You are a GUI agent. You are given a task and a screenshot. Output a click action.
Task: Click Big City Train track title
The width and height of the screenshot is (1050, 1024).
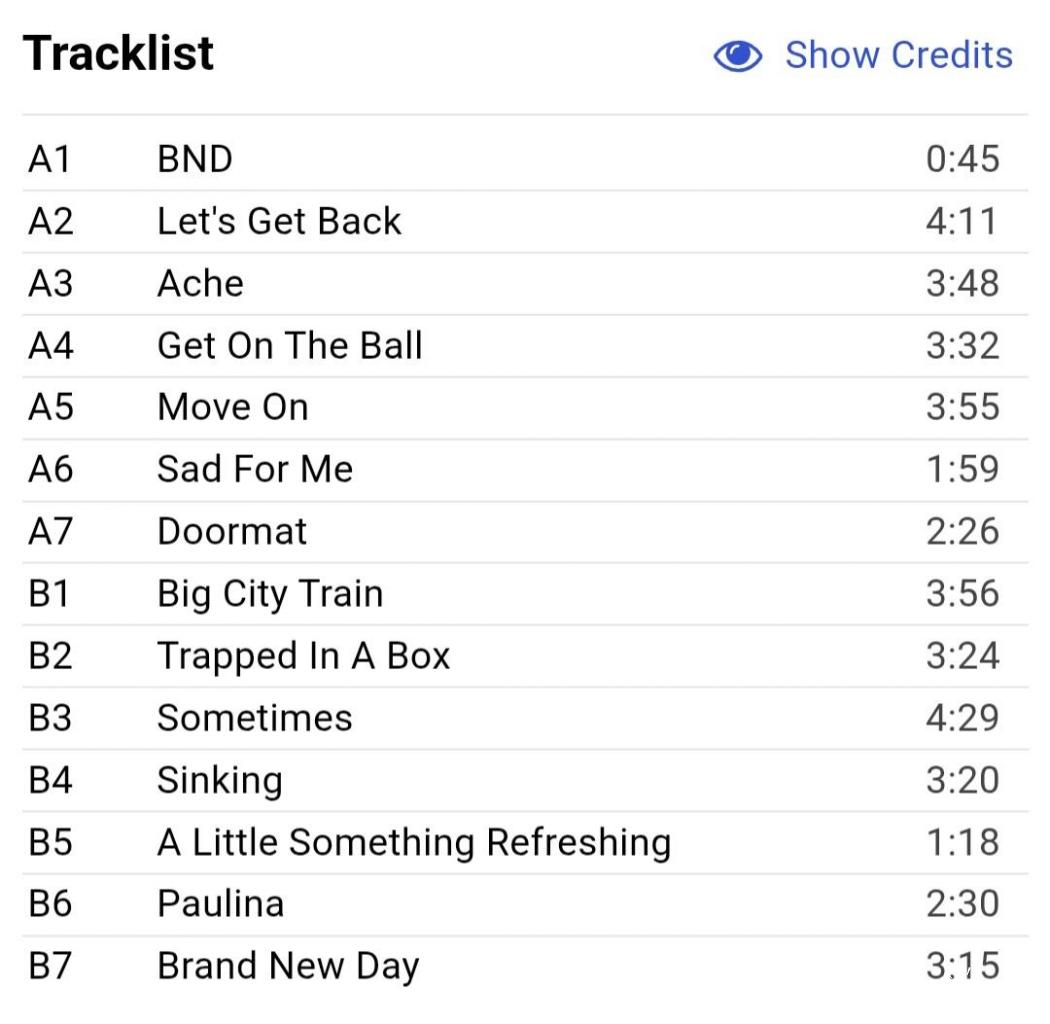[270, 593]
